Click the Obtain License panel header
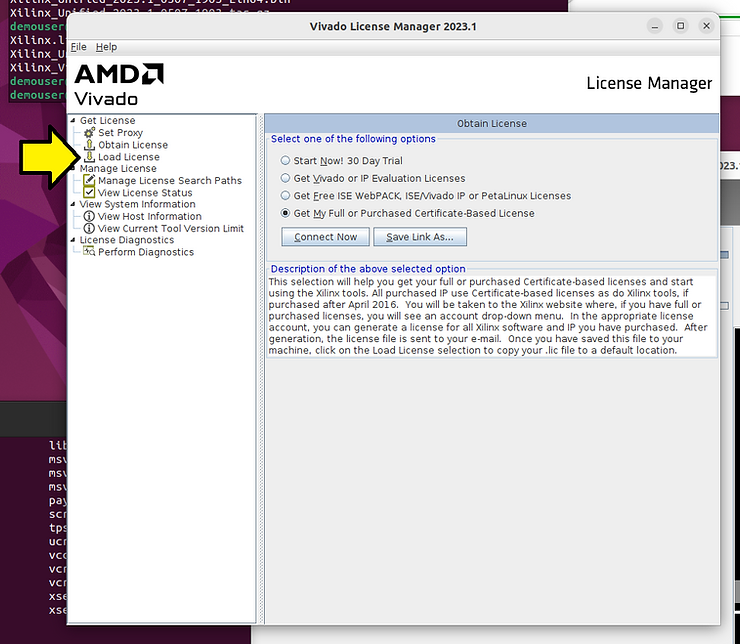The image size is (740, 644). tap(491, 123)
